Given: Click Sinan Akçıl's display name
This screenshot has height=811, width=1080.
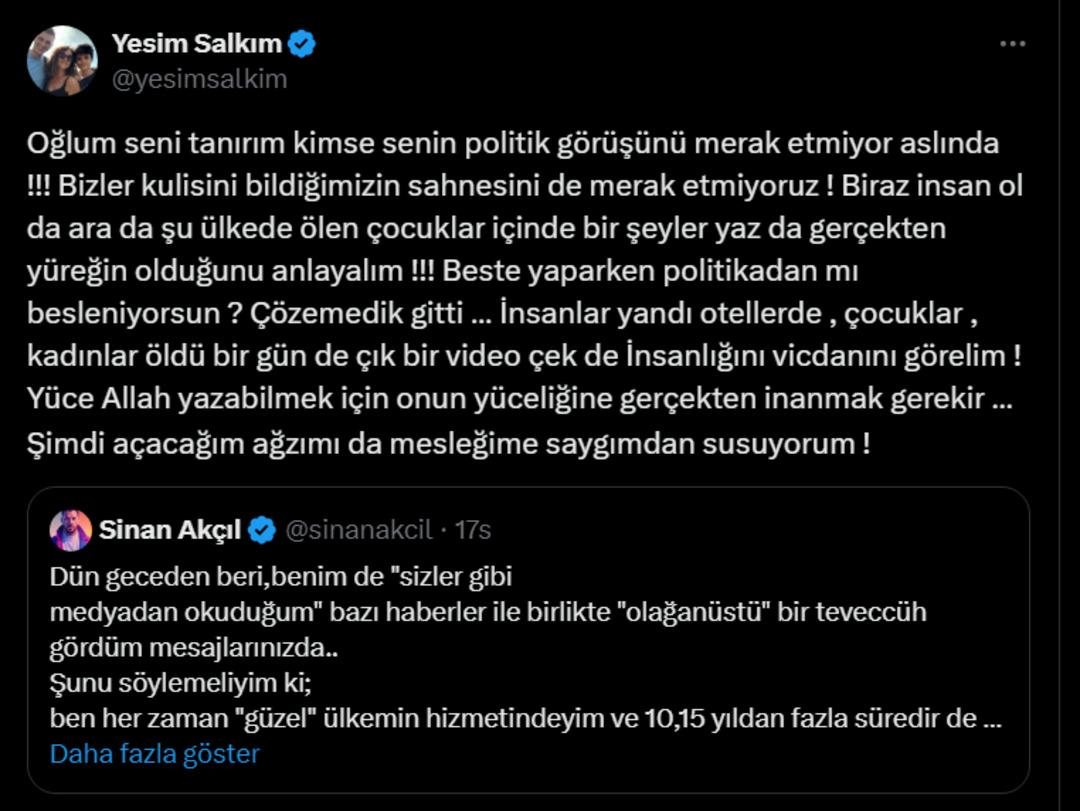Looking at the screenshot, I should (x=172, y=530).
